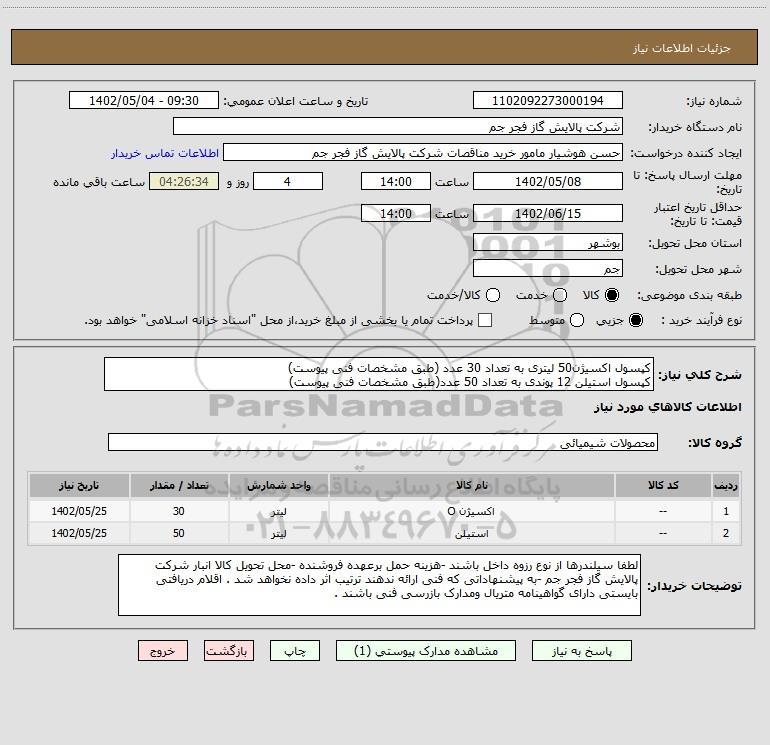
Task: Click the general need description text box
Action: 379,375
